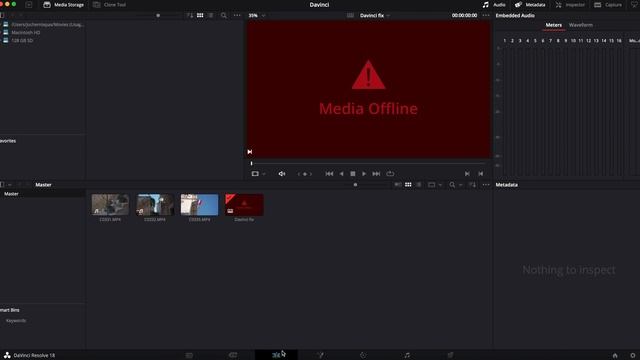Select the 128 GB SD volume
The image size is (640, 360).
(22, 40)
